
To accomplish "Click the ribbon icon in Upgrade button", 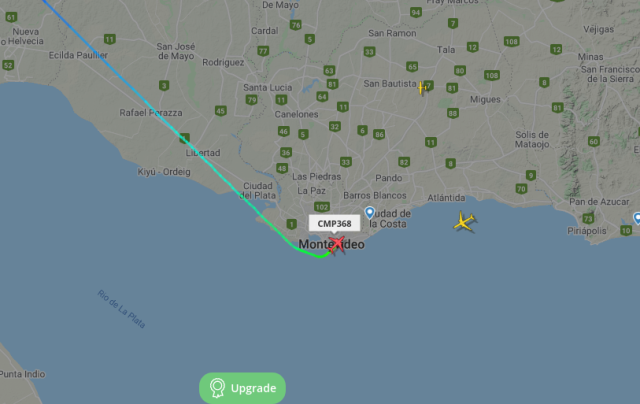I will (217, 388).
